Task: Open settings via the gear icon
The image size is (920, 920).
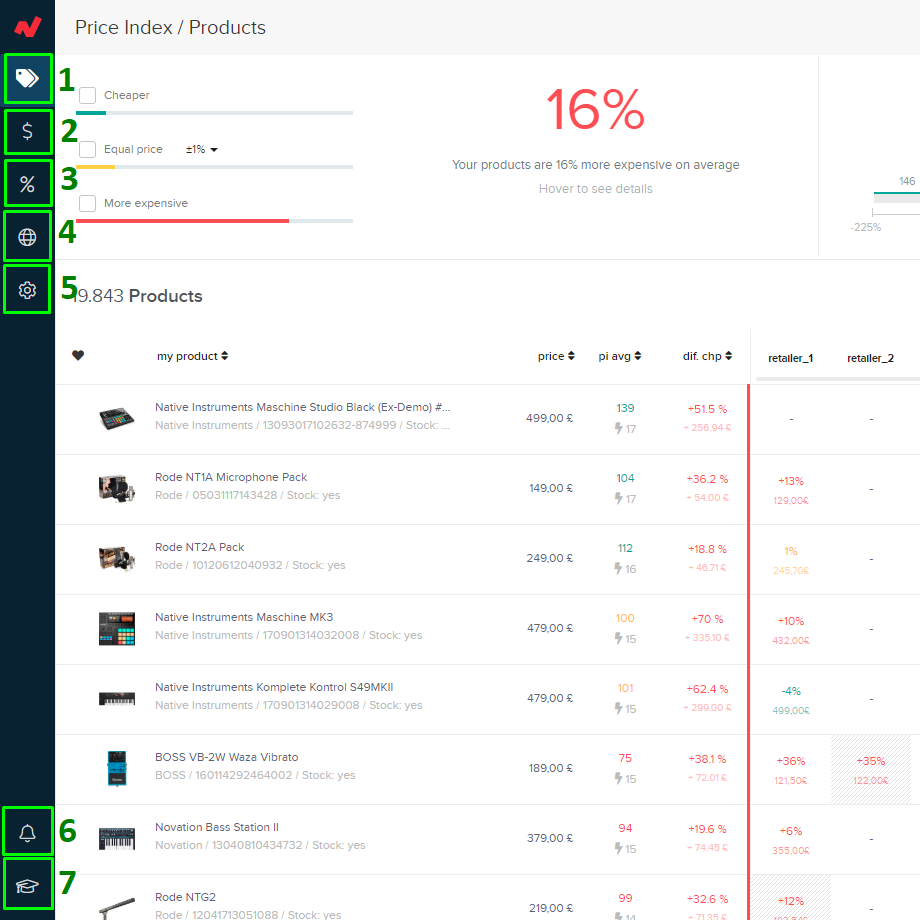Action: [x=28, y=290]
